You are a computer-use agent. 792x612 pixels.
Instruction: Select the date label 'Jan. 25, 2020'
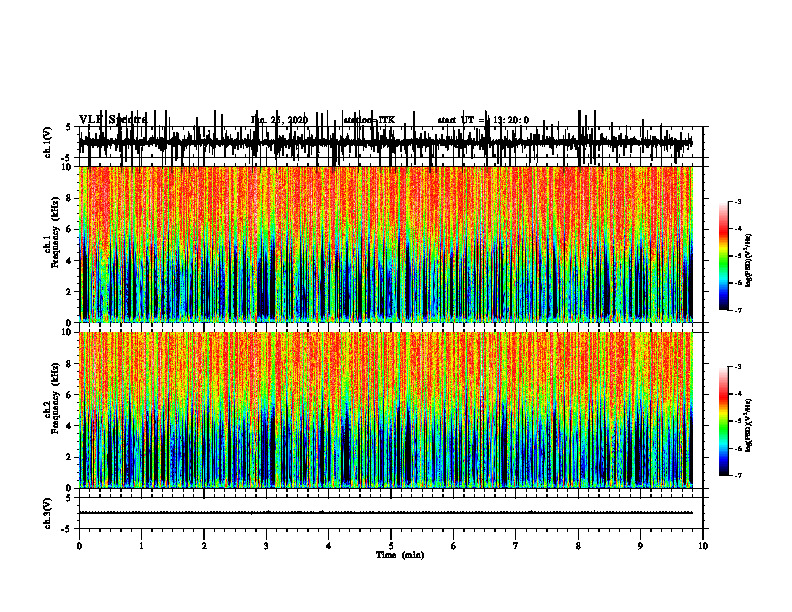pyautogui.click(x=279, y=120)
